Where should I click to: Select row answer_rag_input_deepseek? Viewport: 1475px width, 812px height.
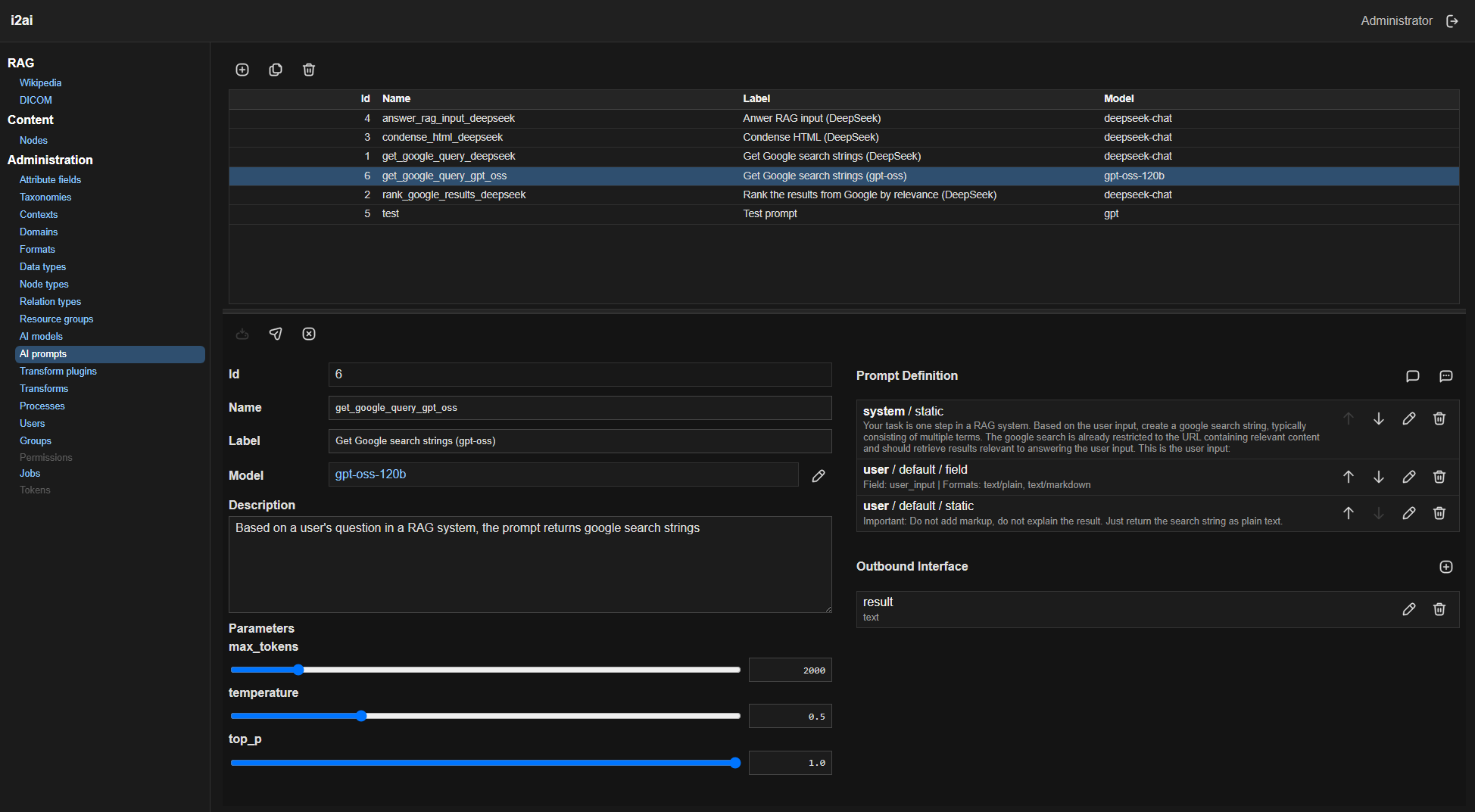[844, 118]
